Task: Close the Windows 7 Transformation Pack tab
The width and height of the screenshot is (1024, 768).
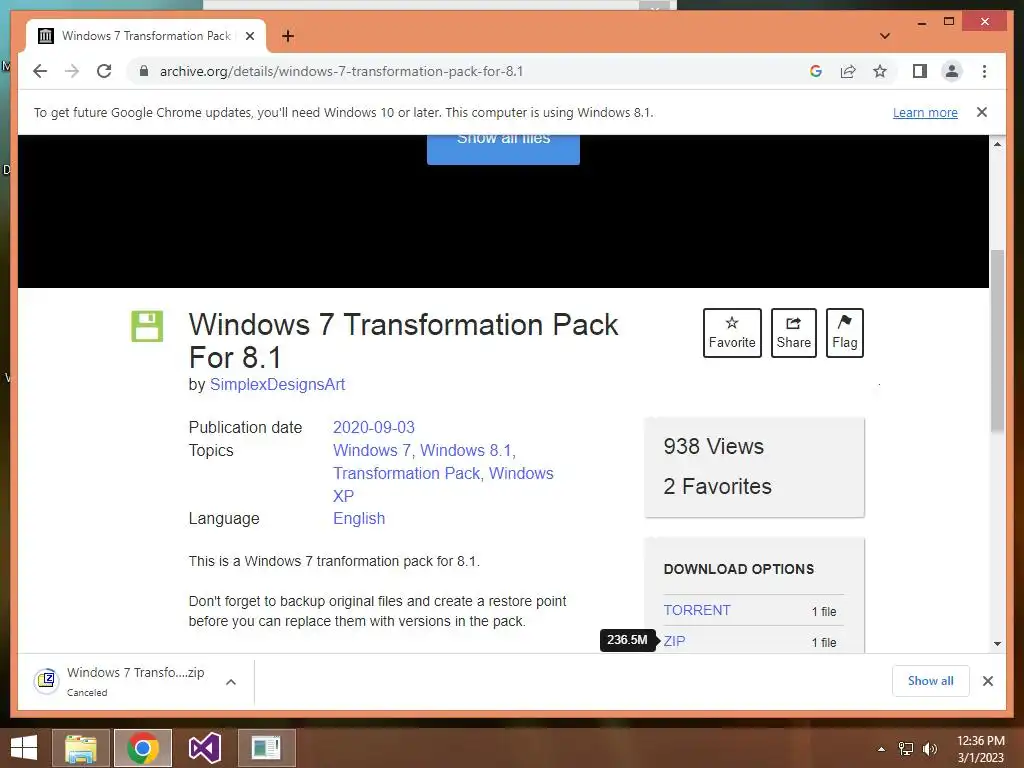Action: pos(249,36)
